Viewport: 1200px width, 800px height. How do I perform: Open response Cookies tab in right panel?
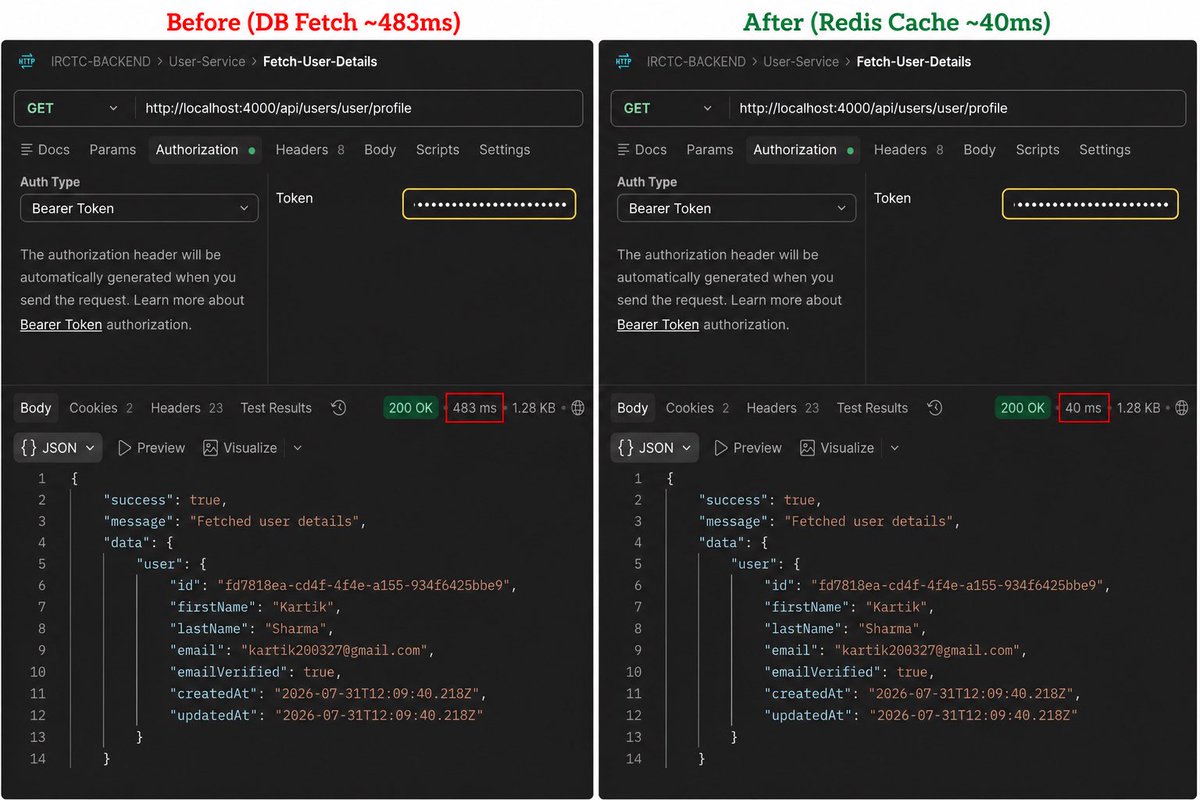coord(697,408)
